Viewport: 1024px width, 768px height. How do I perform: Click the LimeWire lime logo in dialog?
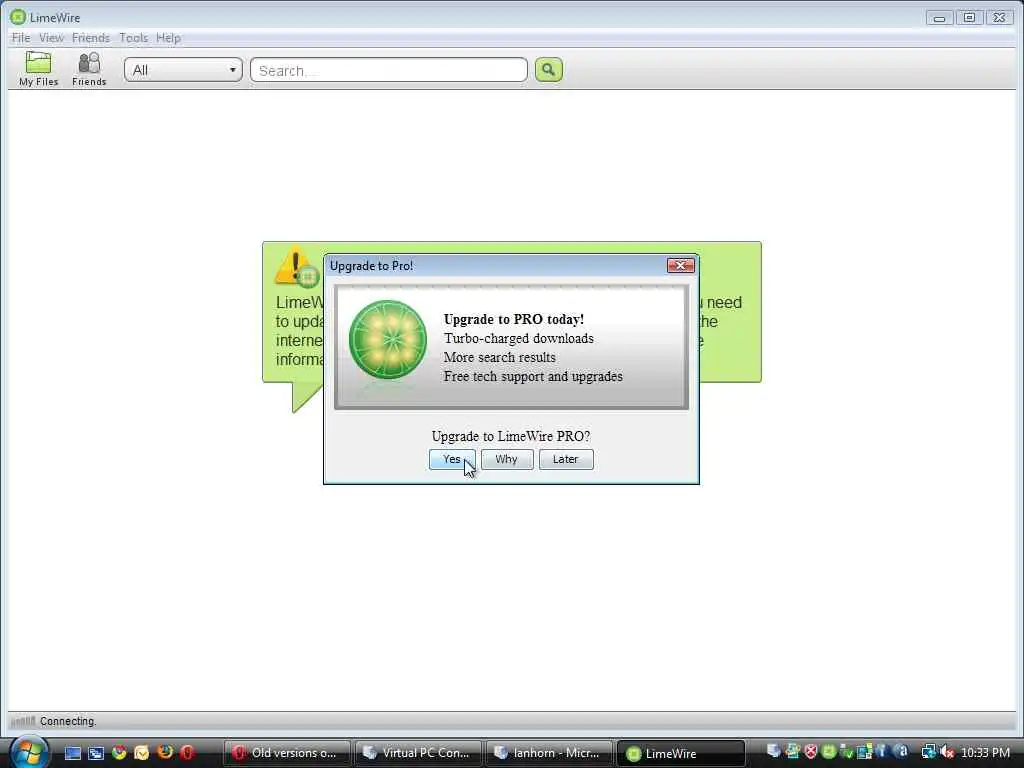coord(388,340)
